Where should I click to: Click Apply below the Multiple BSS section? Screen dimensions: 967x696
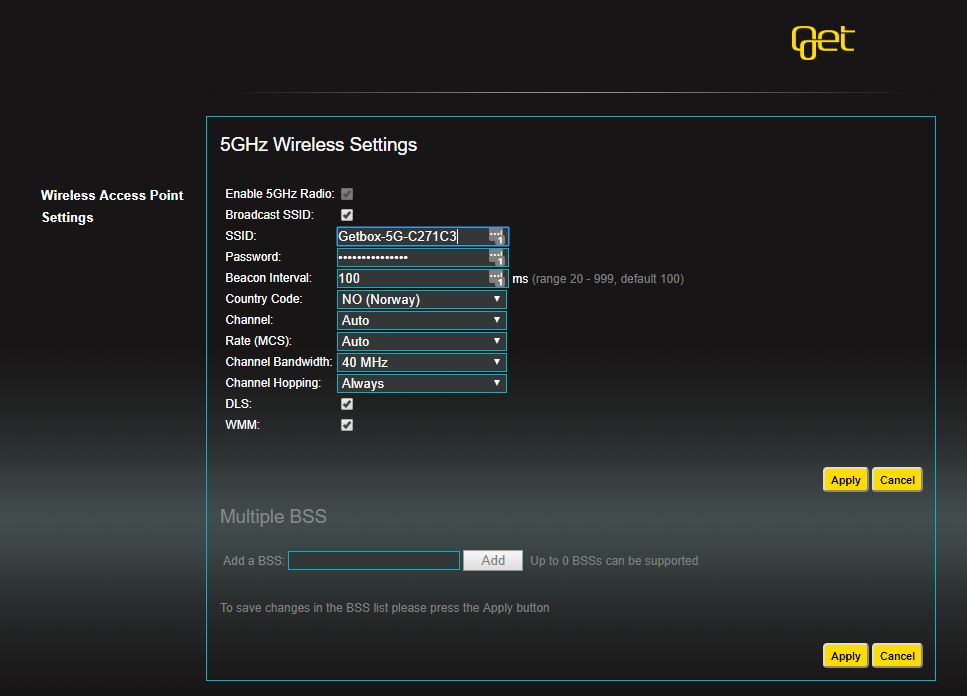(846, 656)
